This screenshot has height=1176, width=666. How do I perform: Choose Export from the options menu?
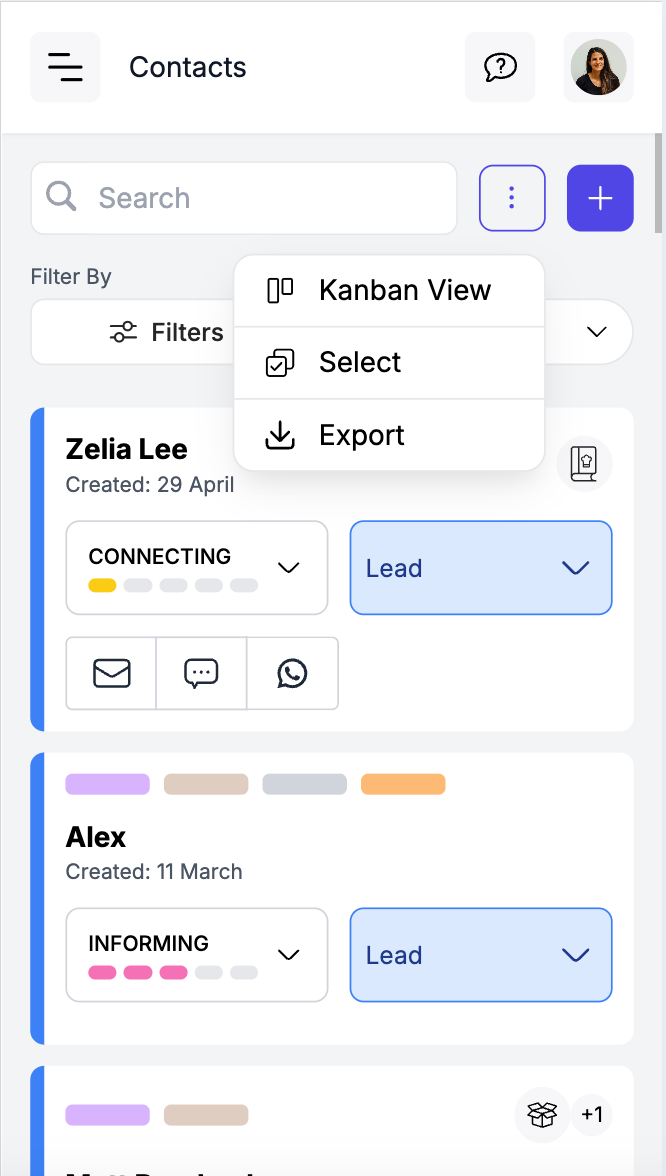pos(389,435)
